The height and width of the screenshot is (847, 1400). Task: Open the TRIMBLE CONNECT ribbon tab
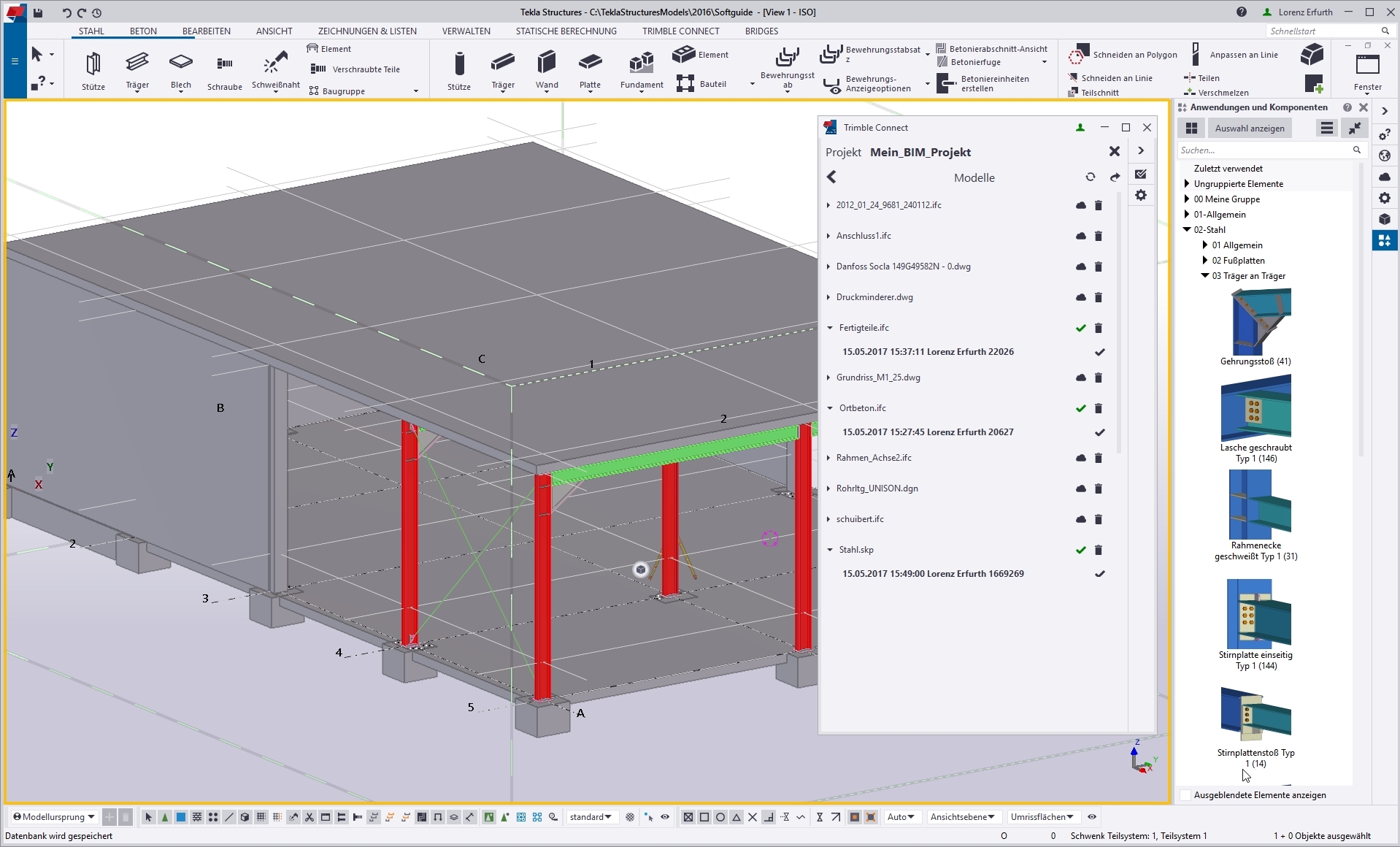click(680, 31)
